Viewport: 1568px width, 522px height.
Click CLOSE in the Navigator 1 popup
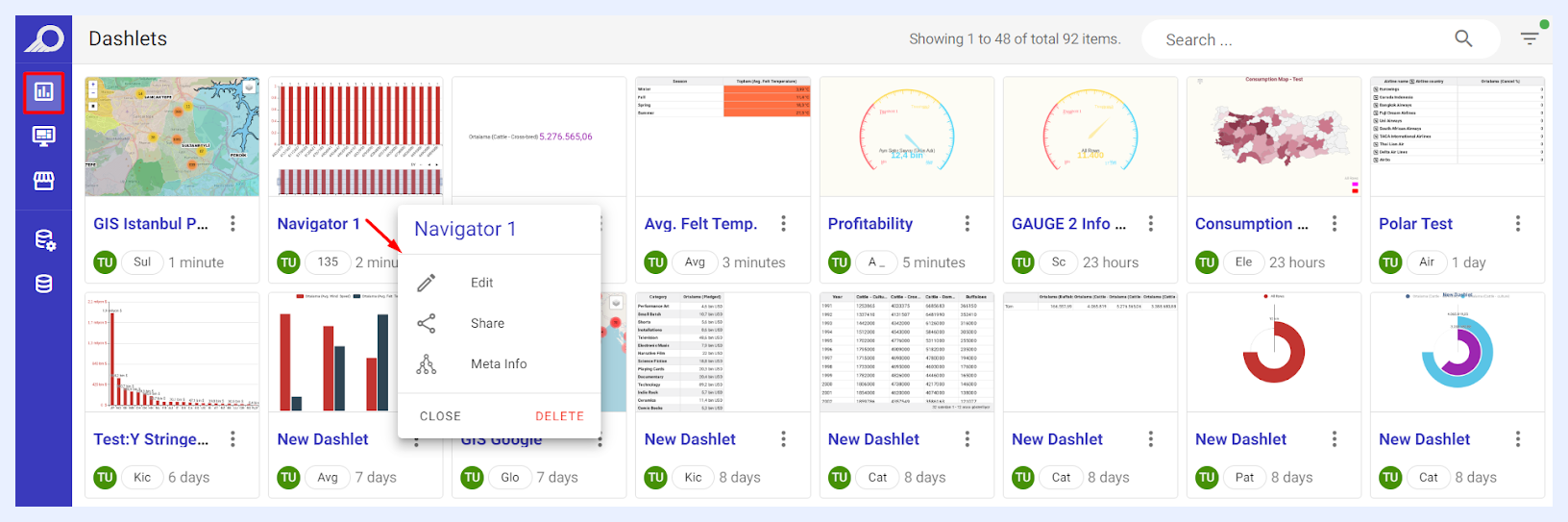[440, 416]
